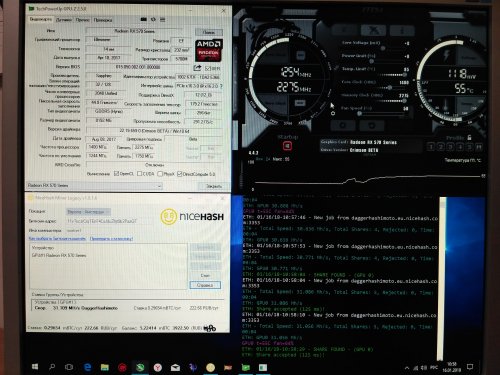Click the taskbar clock showing the date
Image resolution: width=500 pixels, height=375 pixels.
pyautogui.click(x=452, y=367)
